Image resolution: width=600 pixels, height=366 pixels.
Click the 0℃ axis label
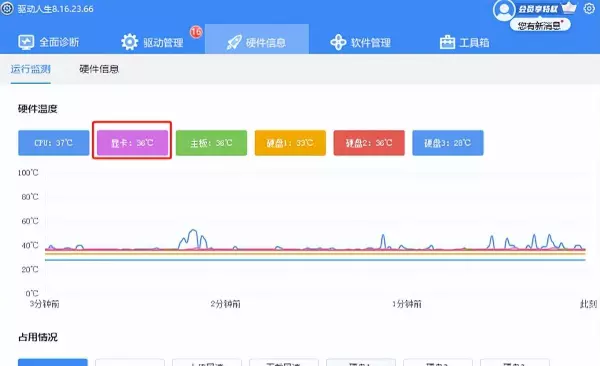point(32,293)
